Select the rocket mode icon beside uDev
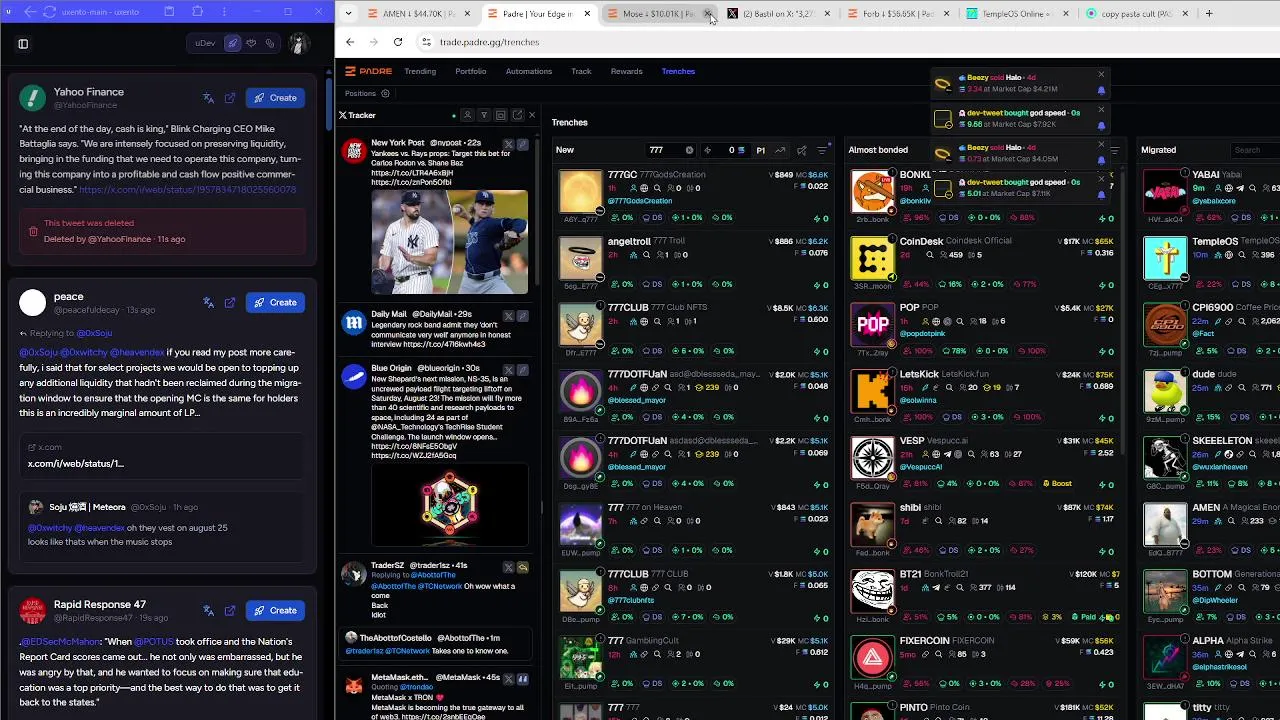Image resolution: width=1280 pixels, height=720 pixels. 233,44
